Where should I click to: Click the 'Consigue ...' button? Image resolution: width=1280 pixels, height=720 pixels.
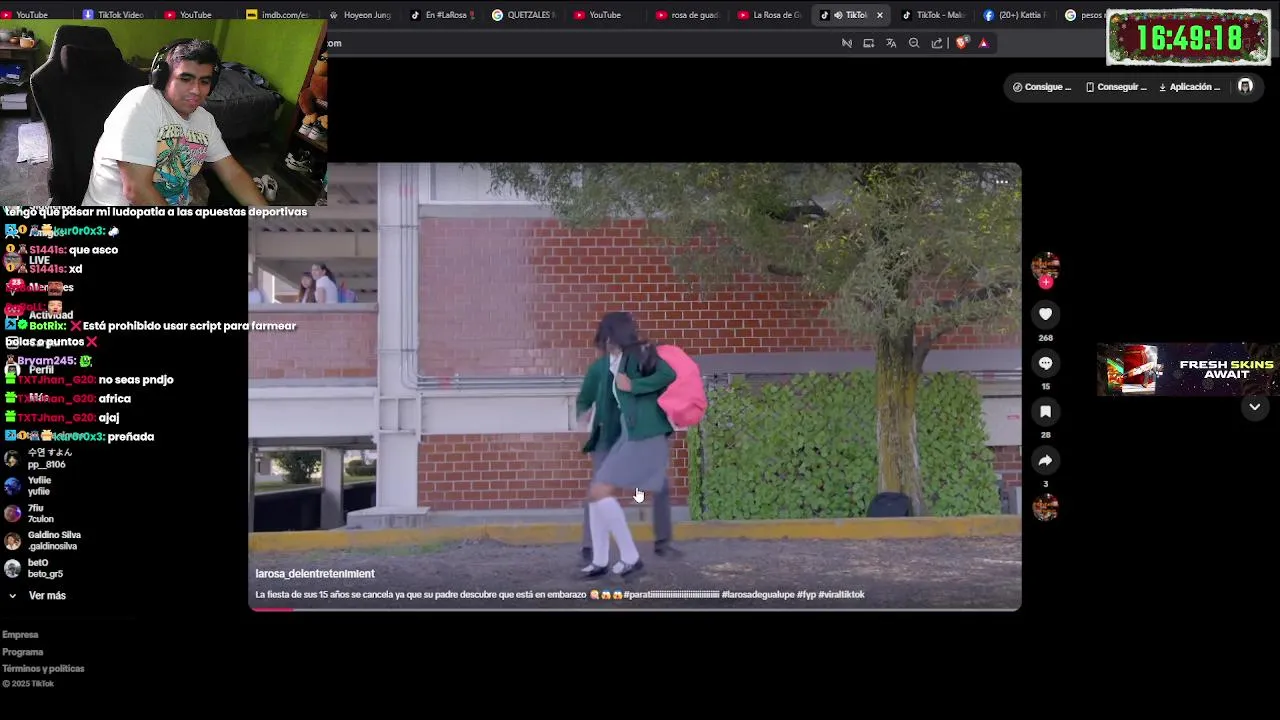[x=1042, y=87]
